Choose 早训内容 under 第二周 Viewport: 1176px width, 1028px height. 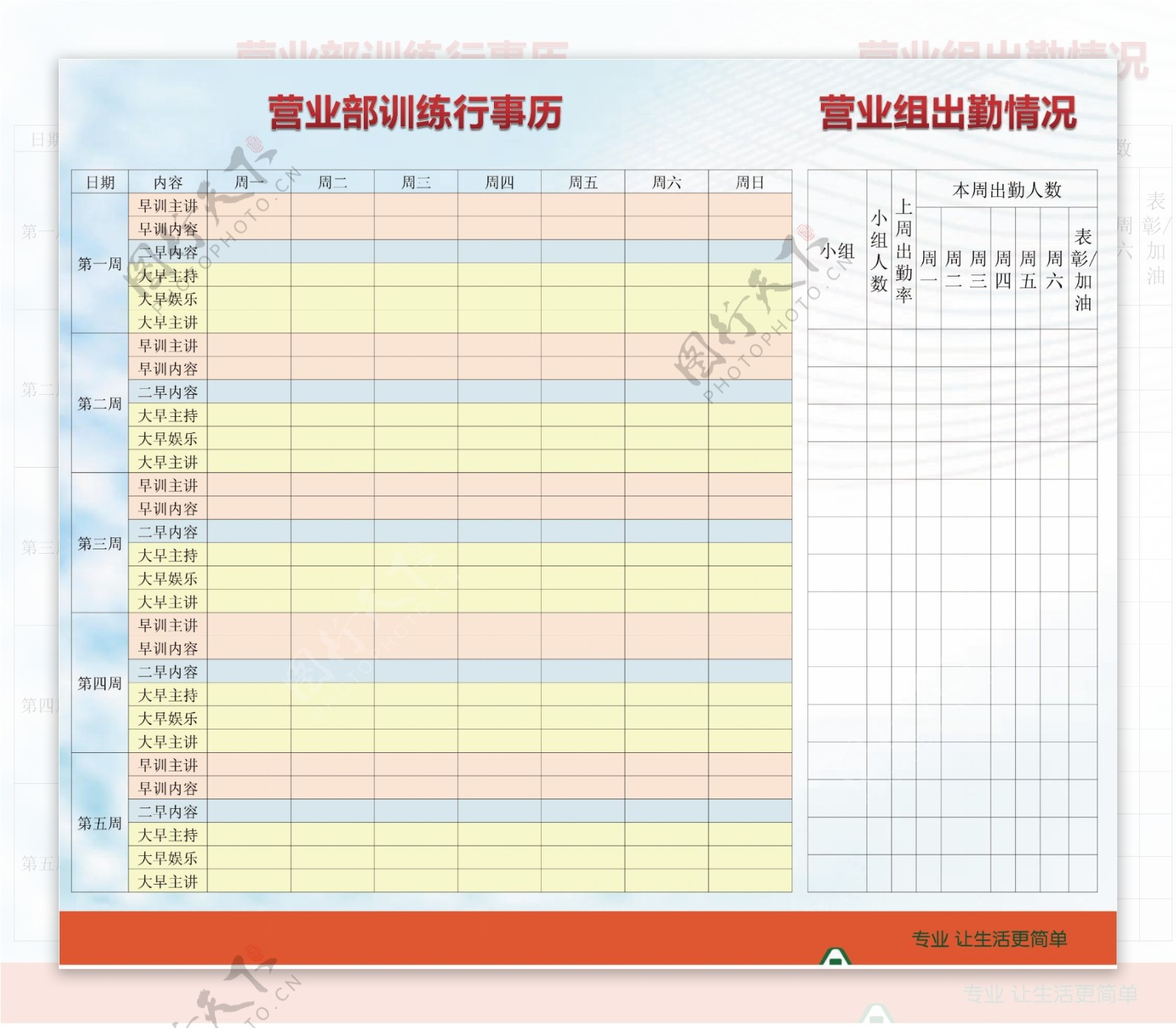click(x=168, y=368)
